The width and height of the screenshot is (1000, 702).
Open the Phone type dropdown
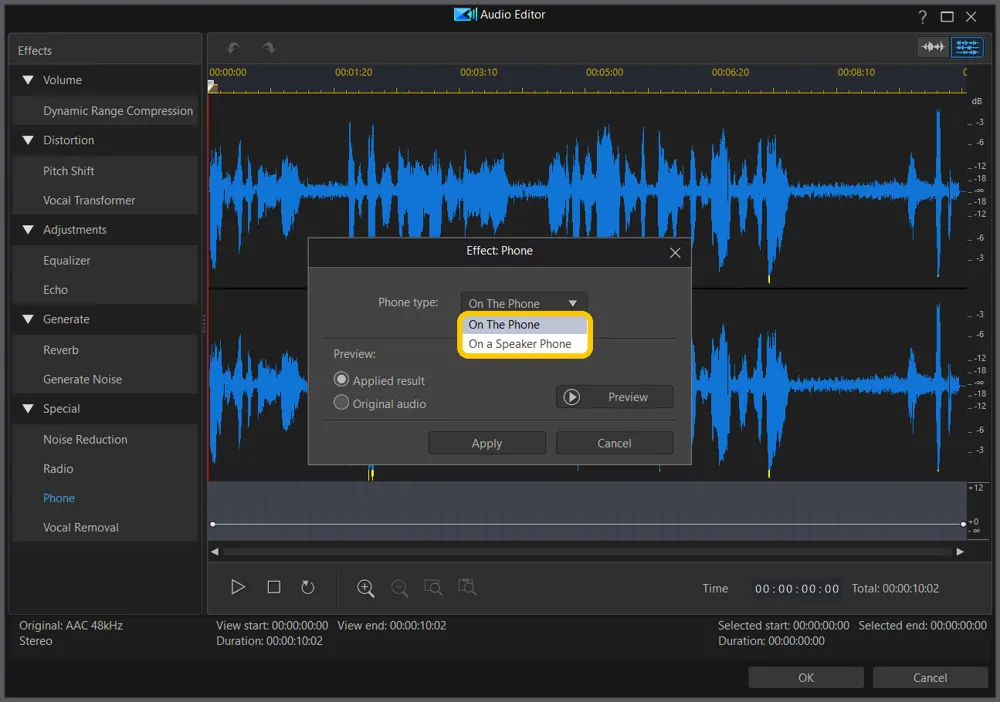524,303
